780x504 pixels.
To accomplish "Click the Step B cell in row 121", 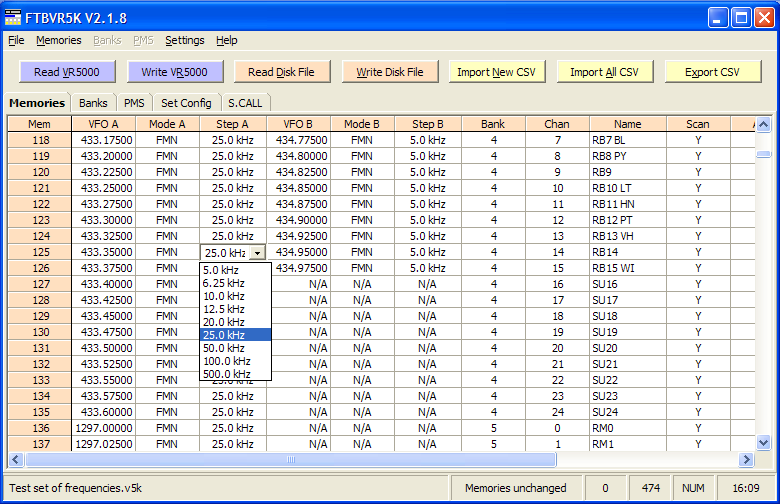I will click(428, 188).
